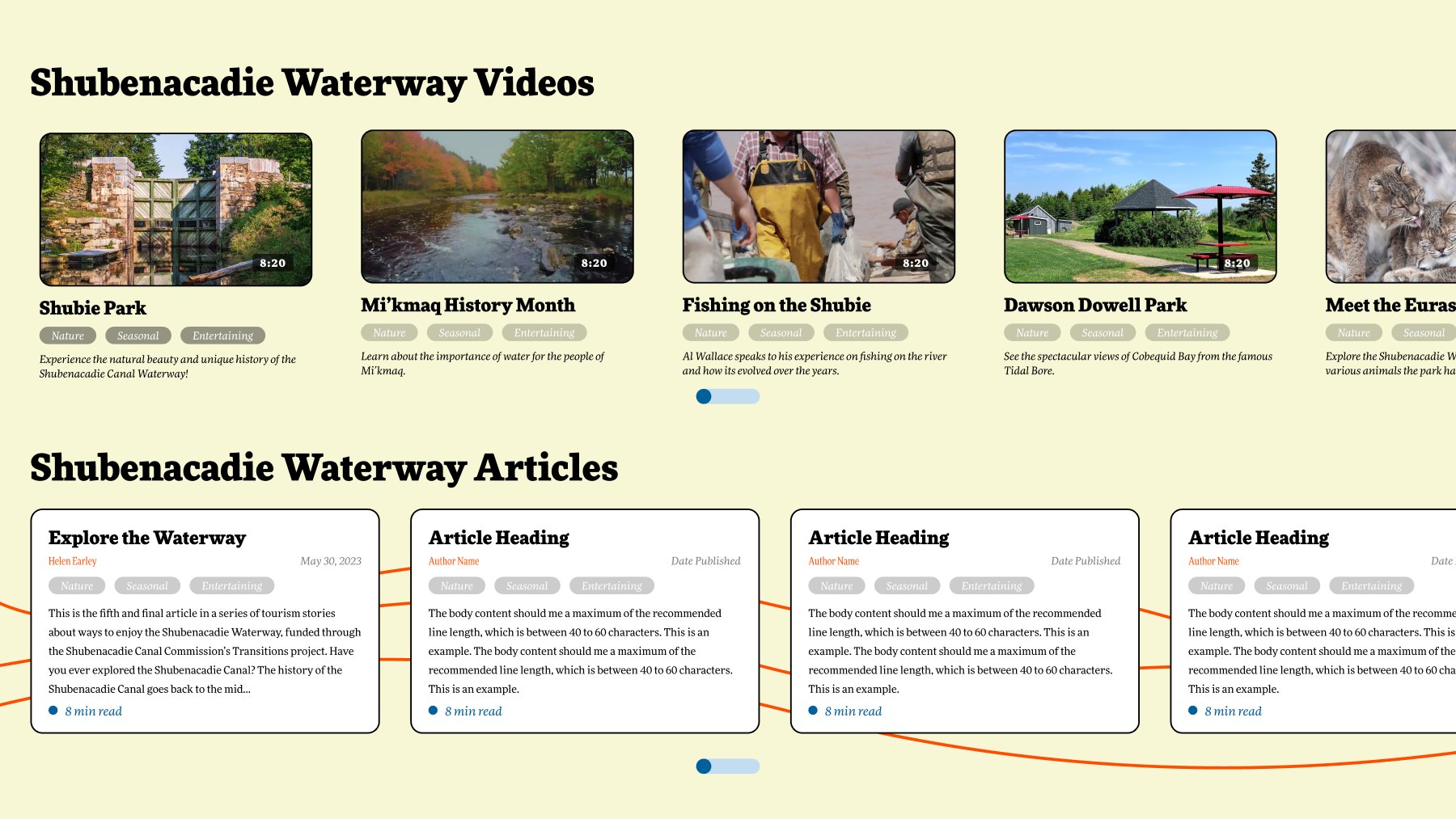Select Nature tag under Mi'kmaq History Month

pos(389,332)
